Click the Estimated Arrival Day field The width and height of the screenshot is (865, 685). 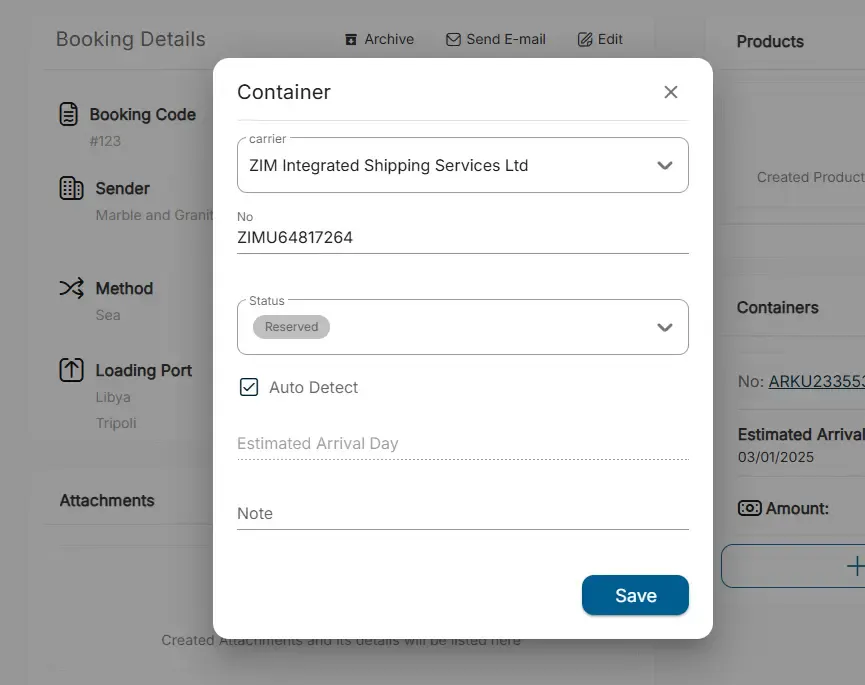pyautogui.click(x=463, y=443)
